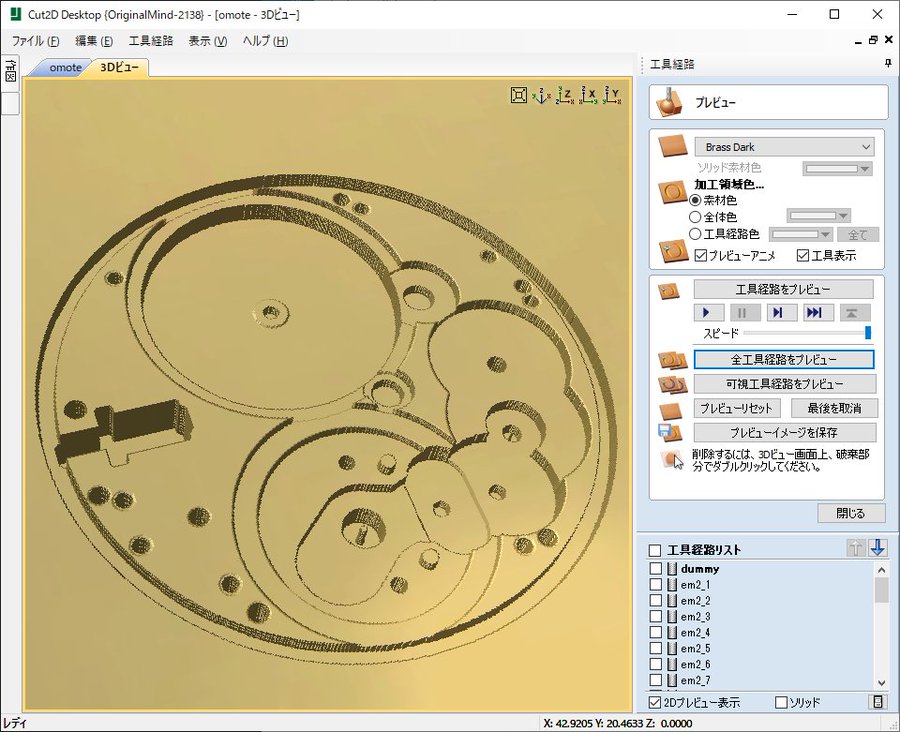Click the zoom-to-fit view icon

click(x=519, y=95)
